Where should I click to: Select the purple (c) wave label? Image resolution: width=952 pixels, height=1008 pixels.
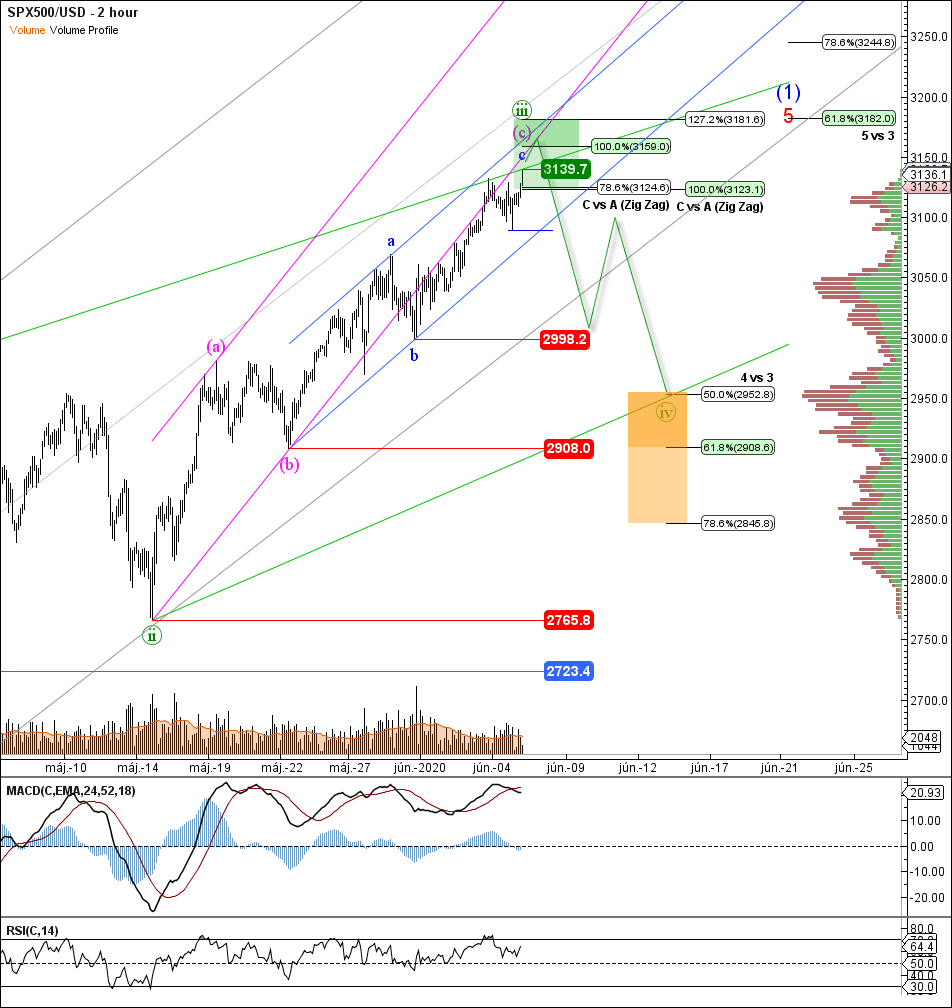pyautogui.click(x=522, y=132)
